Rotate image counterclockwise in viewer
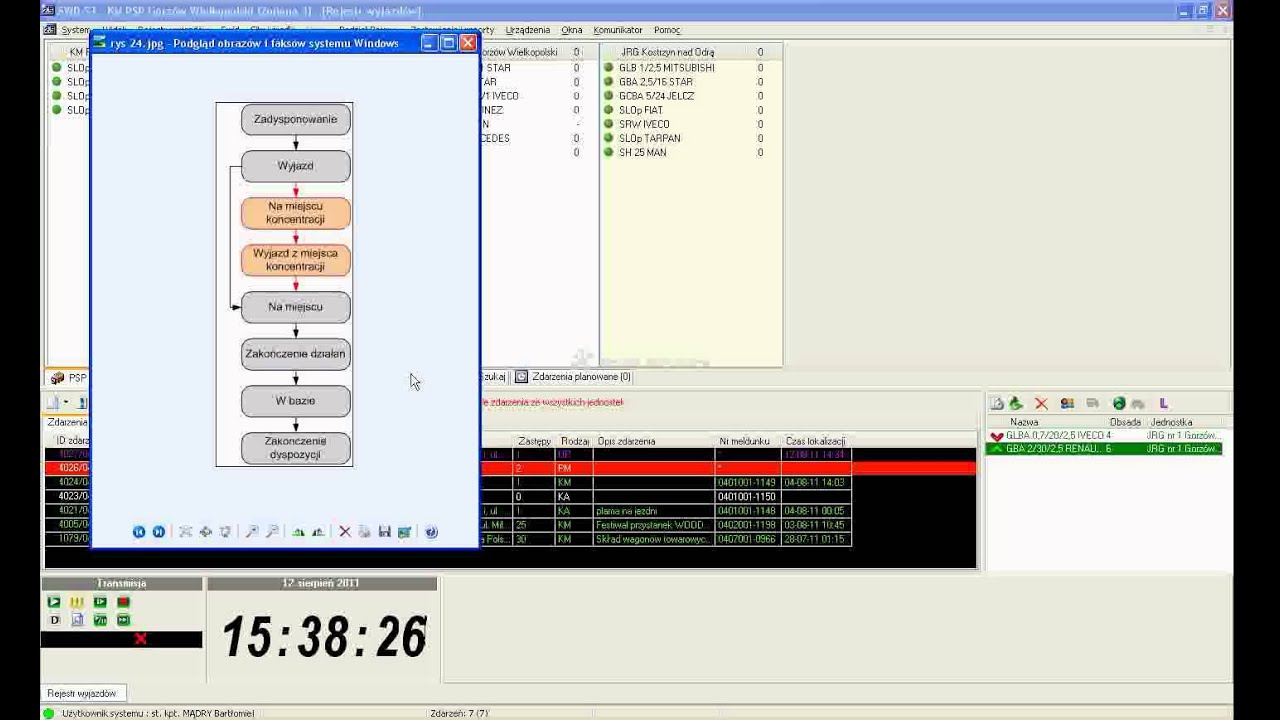This screenshot has height=720, width=1280. [318, 532]
